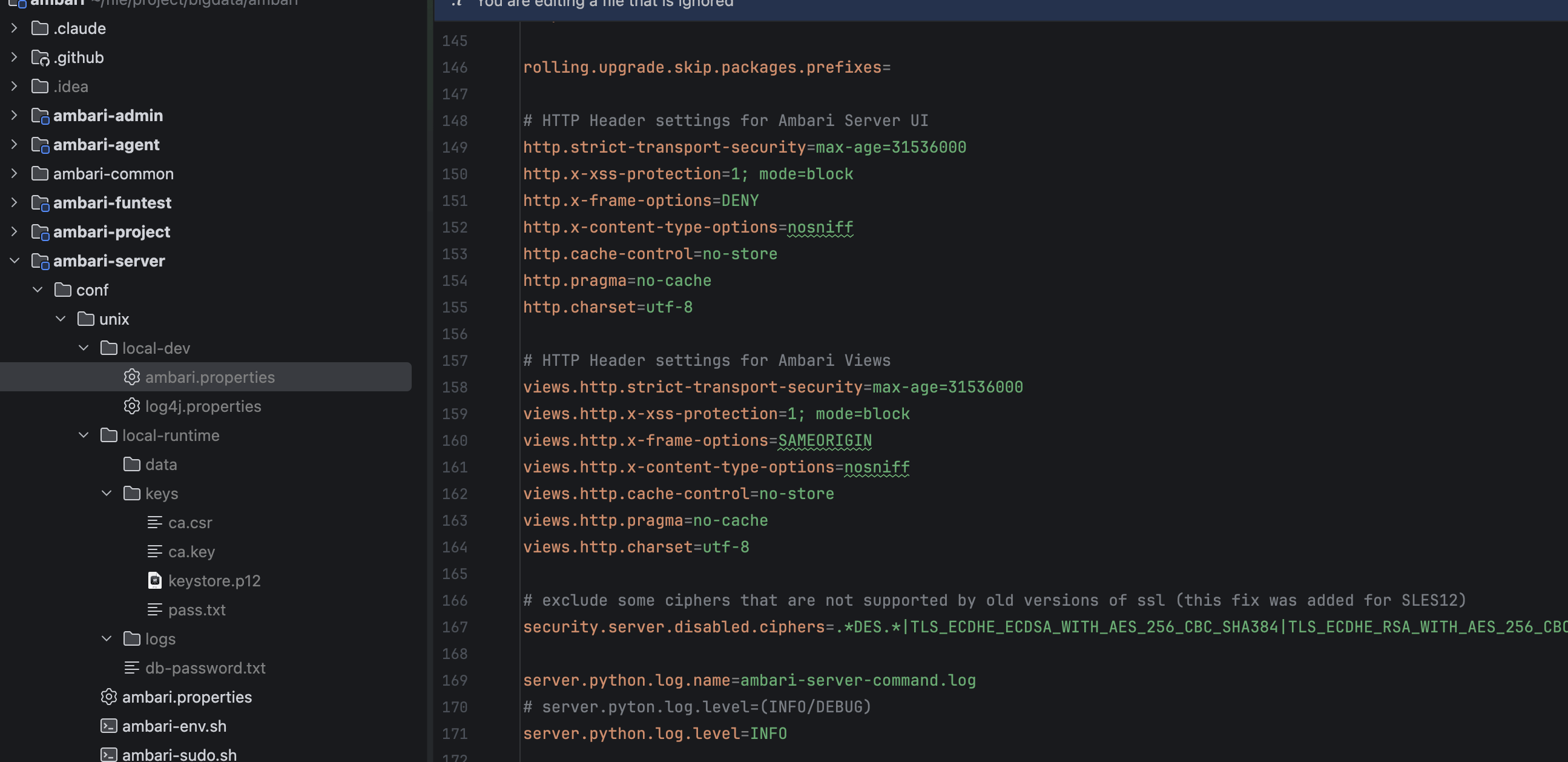Click the ambari-sudo.sh script file icon
This screenshot has height=762, width=1568.
click(108, 755)
